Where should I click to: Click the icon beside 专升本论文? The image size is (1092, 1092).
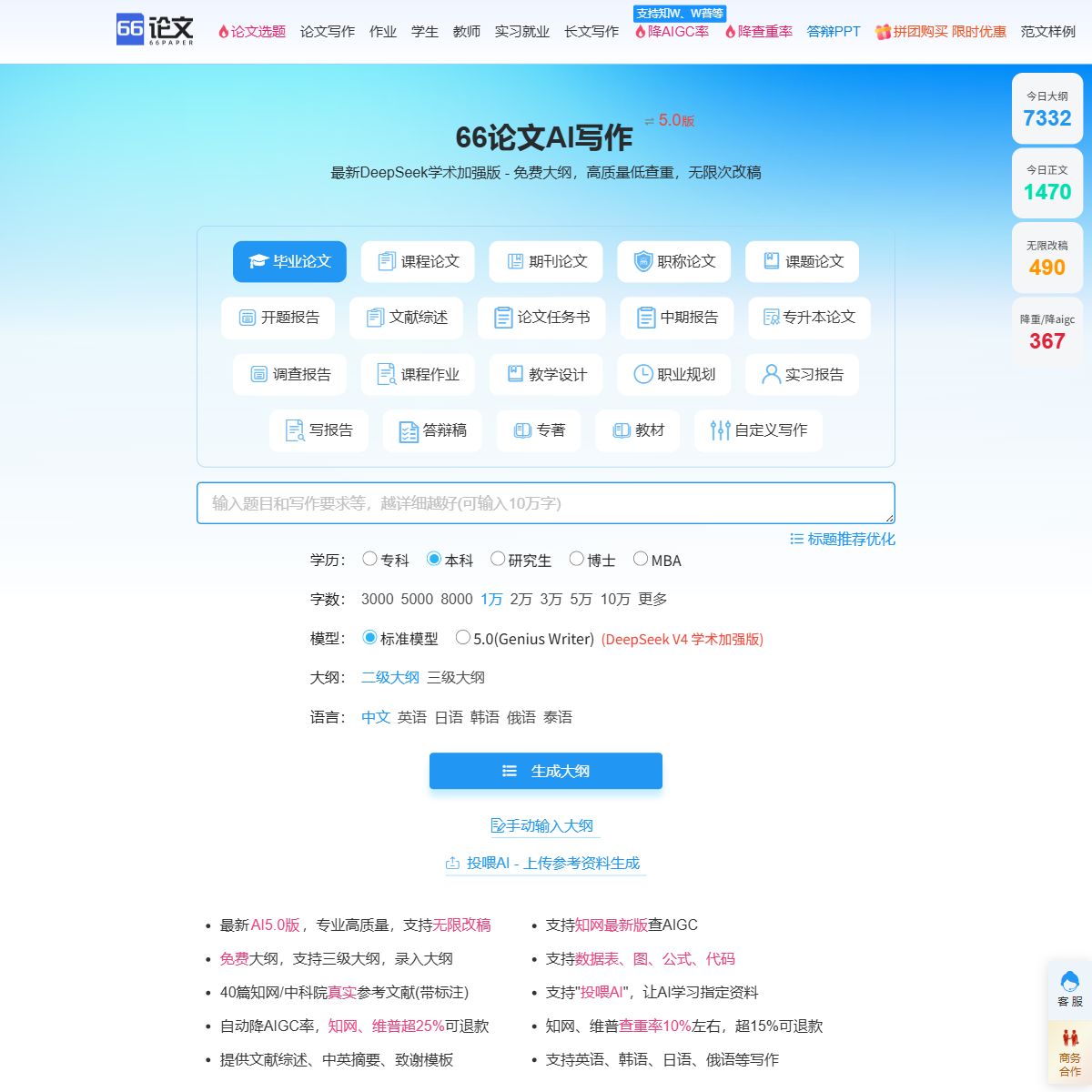tap(772, 318)
